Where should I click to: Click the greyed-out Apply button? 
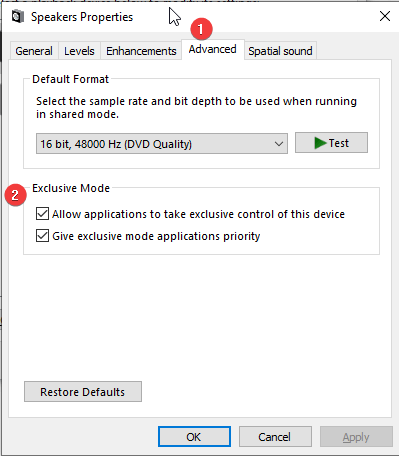[x=356, y=437]
